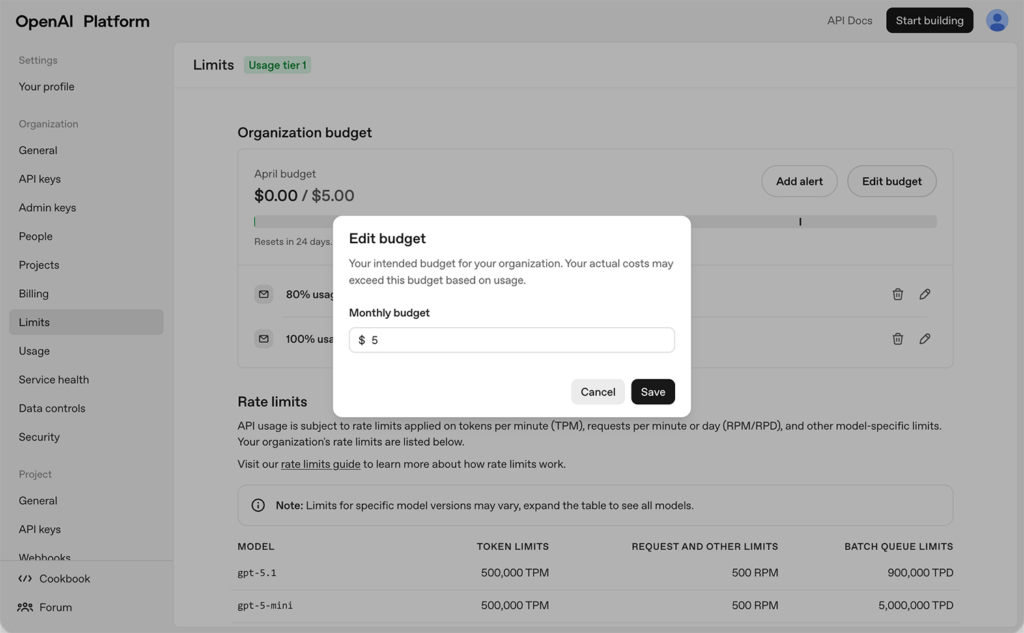This screenshot has height=633, width=1024.
Task: Open Cookbook via the code icon
Action: (x=24, y=578)
